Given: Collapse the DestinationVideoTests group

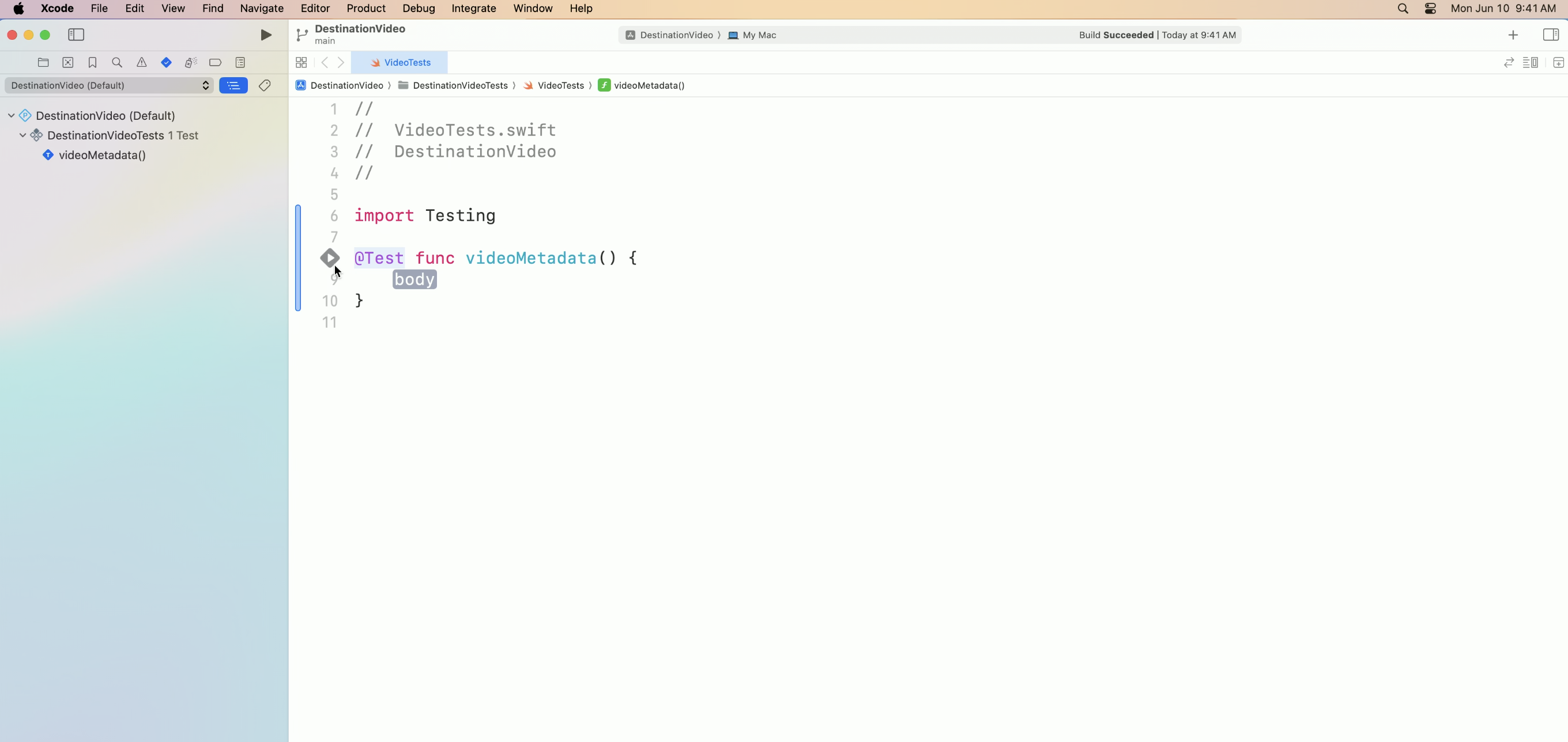Looking at the screenshot, I should click(23, 135).
